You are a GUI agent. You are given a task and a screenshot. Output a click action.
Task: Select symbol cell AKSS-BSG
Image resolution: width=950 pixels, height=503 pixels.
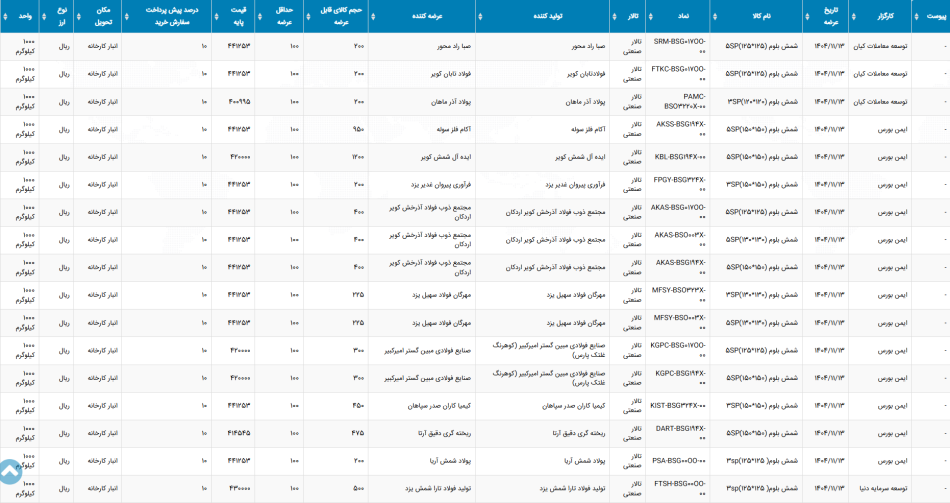coord(680,129)
